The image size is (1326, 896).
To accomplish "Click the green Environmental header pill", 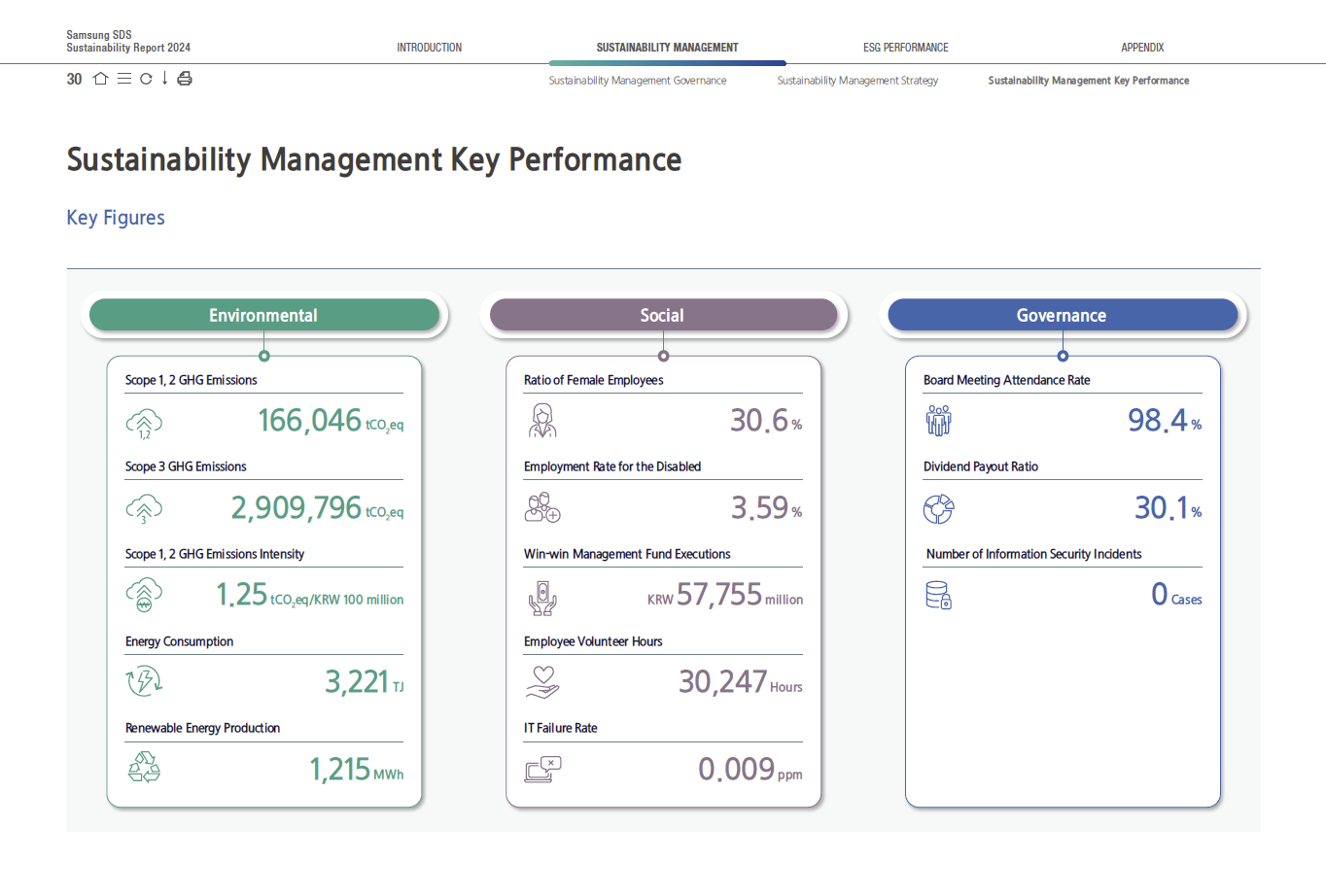I will tap(263, 315).
